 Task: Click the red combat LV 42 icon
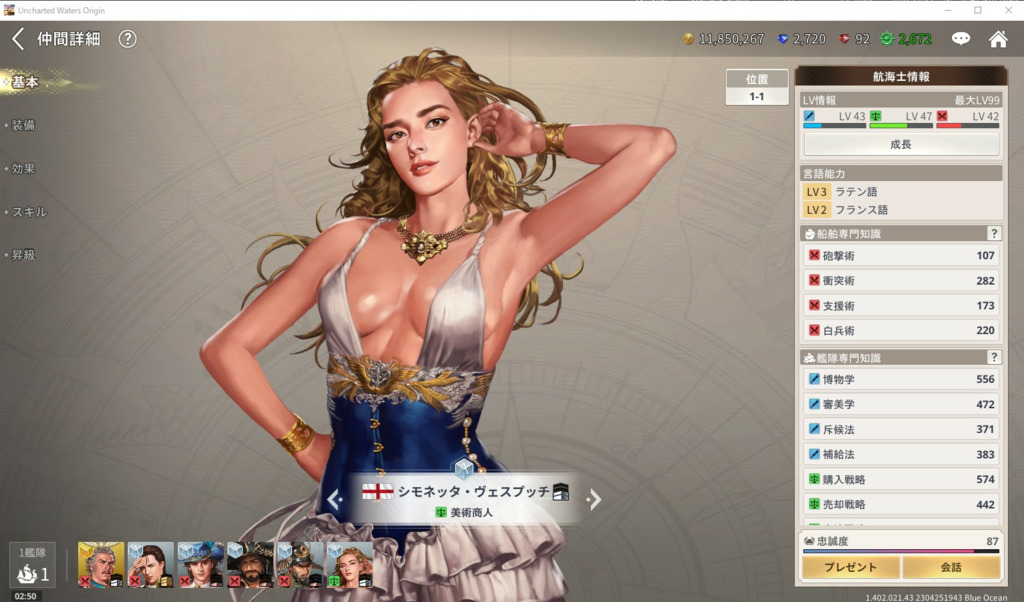click(x=942, y=116)
